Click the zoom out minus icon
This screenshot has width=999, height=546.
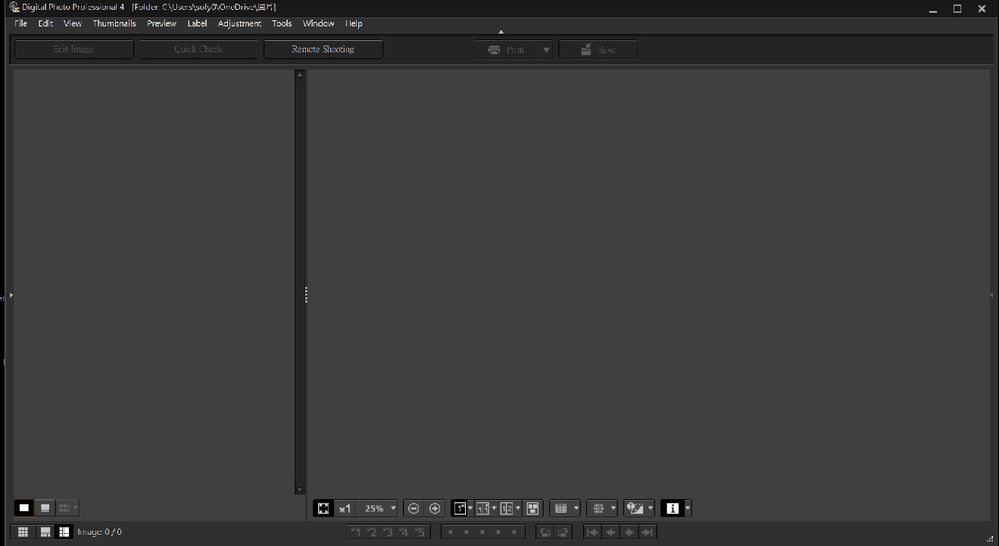coord(414,509)
